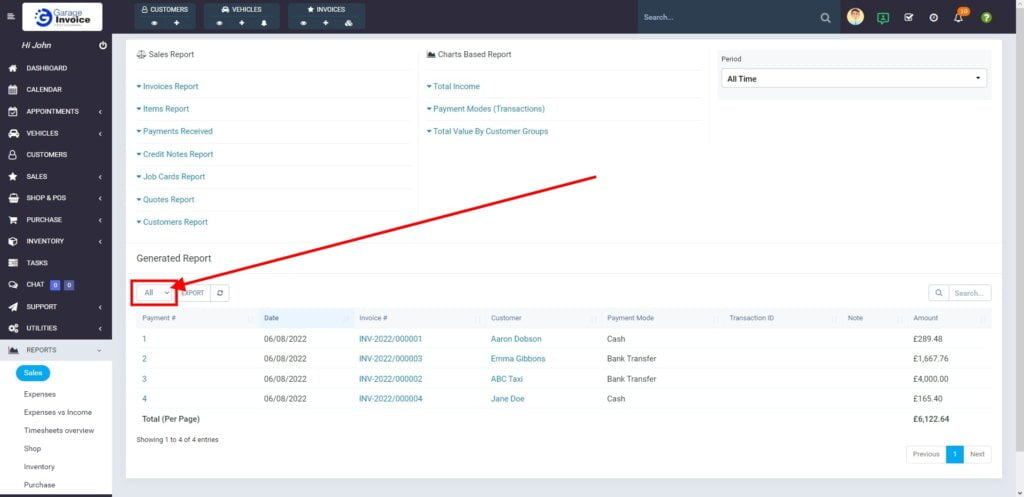Screen dimensions: 1024x497
Task: Open vehicle reminders bell icon under VEHICLES
Action: 264,23
